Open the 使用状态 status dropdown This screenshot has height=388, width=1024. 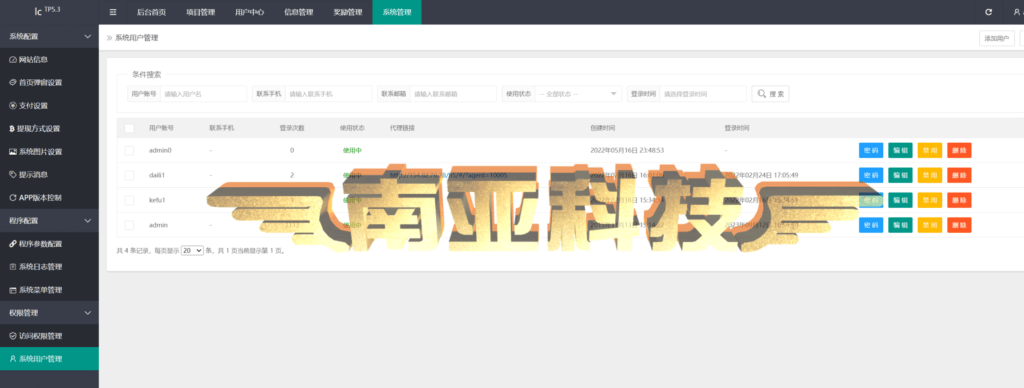[x=578, y=94]
